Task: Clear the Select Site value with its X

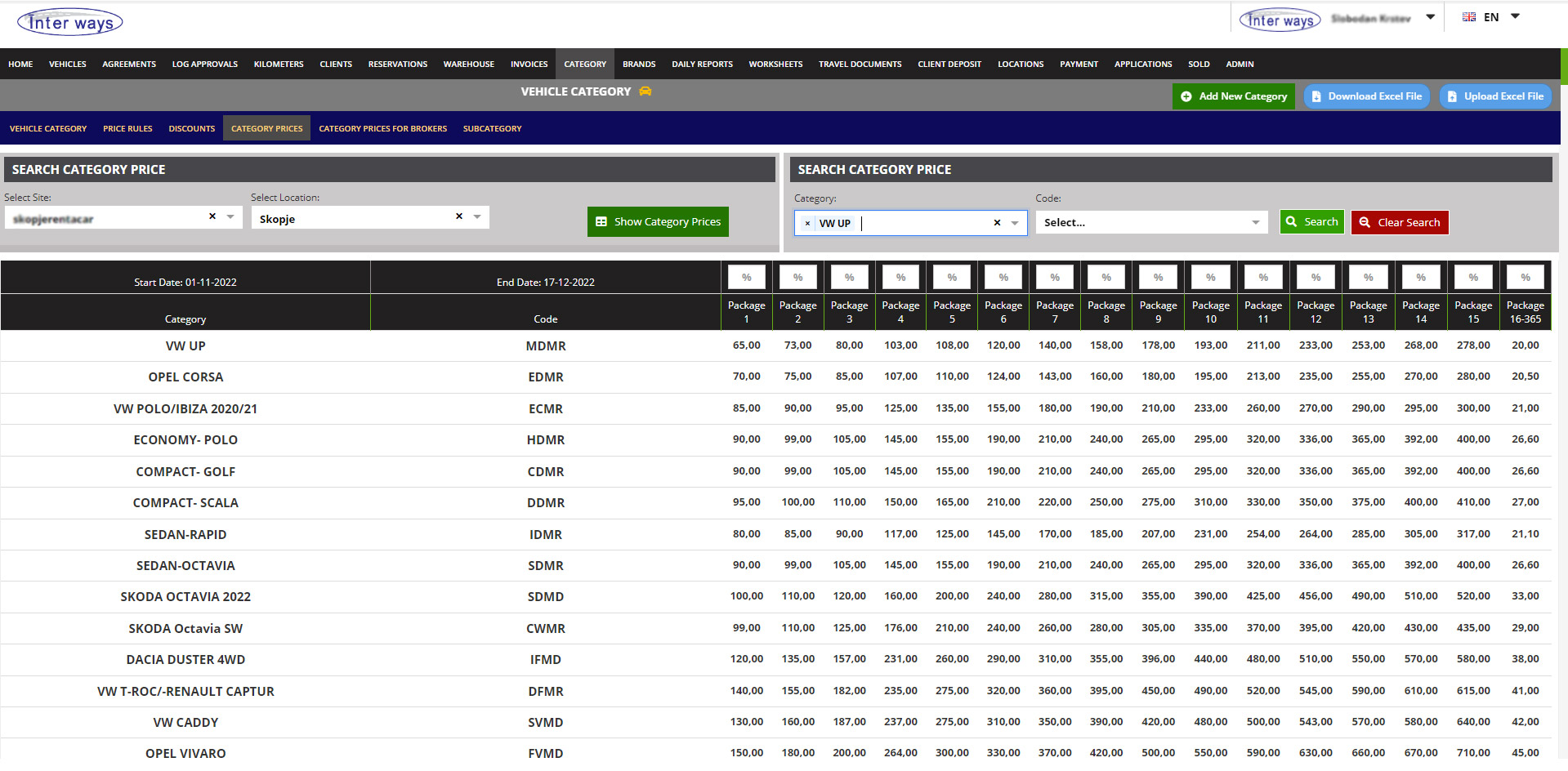Action: 212,216
